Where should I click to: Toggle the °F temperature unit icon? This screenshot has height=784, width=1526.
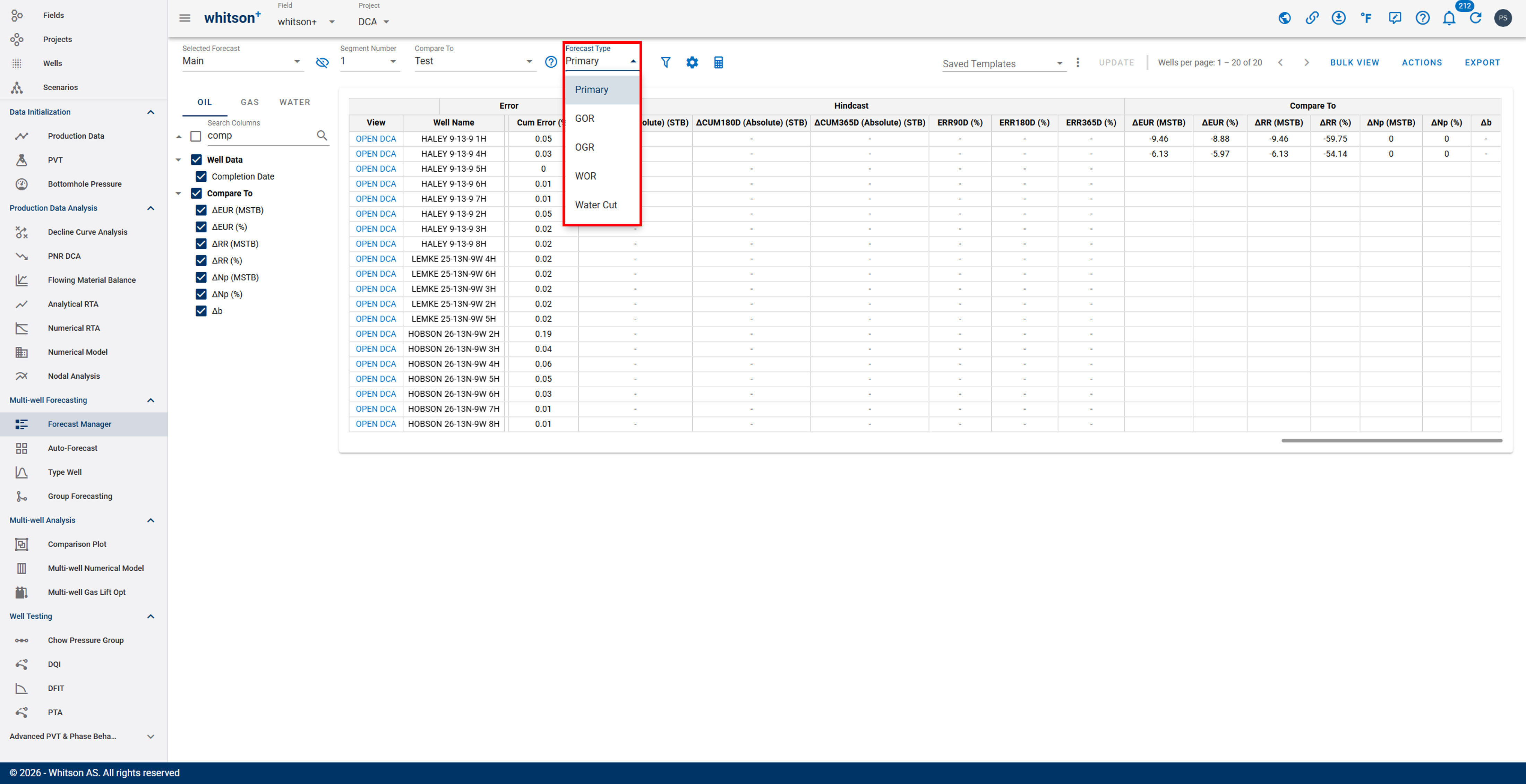click(x=1366, y=18)
